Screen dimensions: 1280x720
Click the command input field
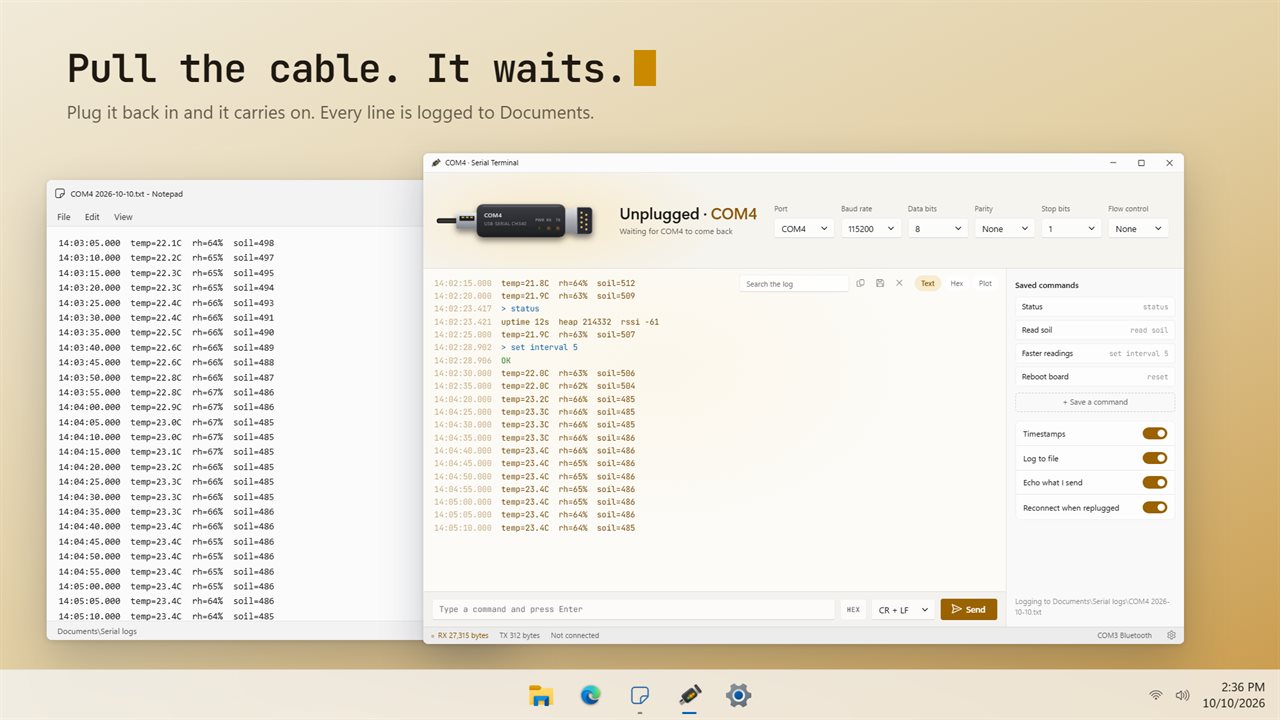tap(634, 609)
